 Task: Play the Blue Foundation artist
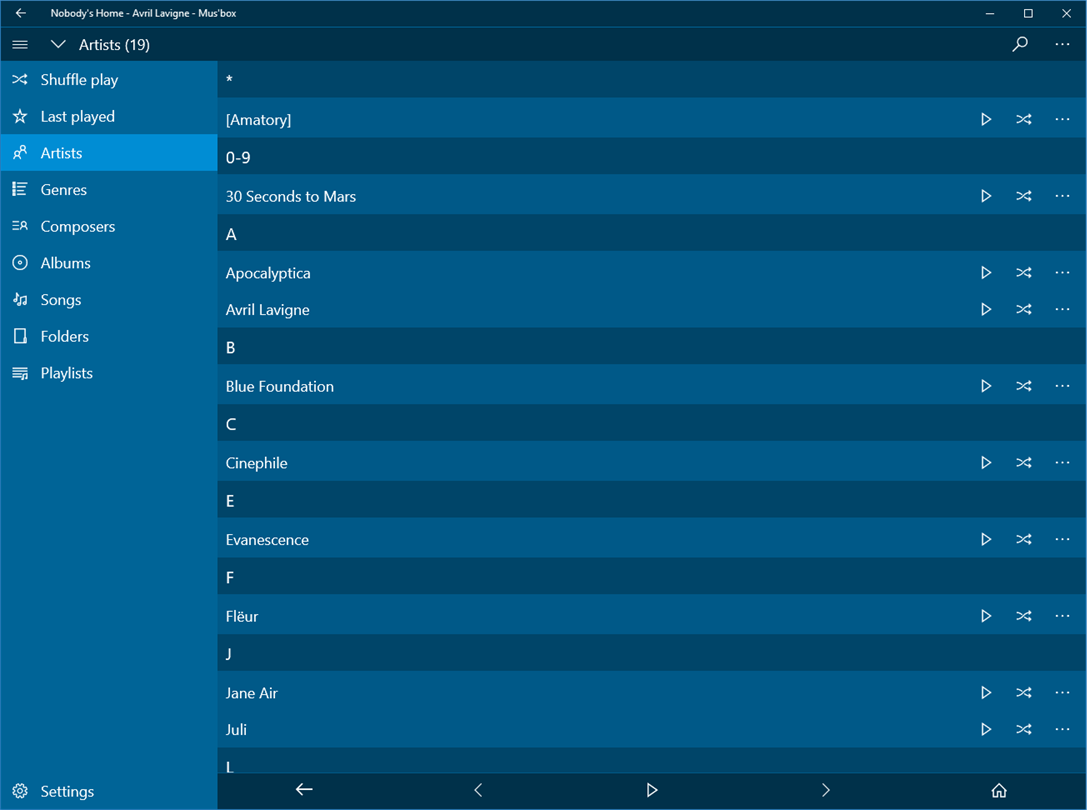[x=986, y=386]
